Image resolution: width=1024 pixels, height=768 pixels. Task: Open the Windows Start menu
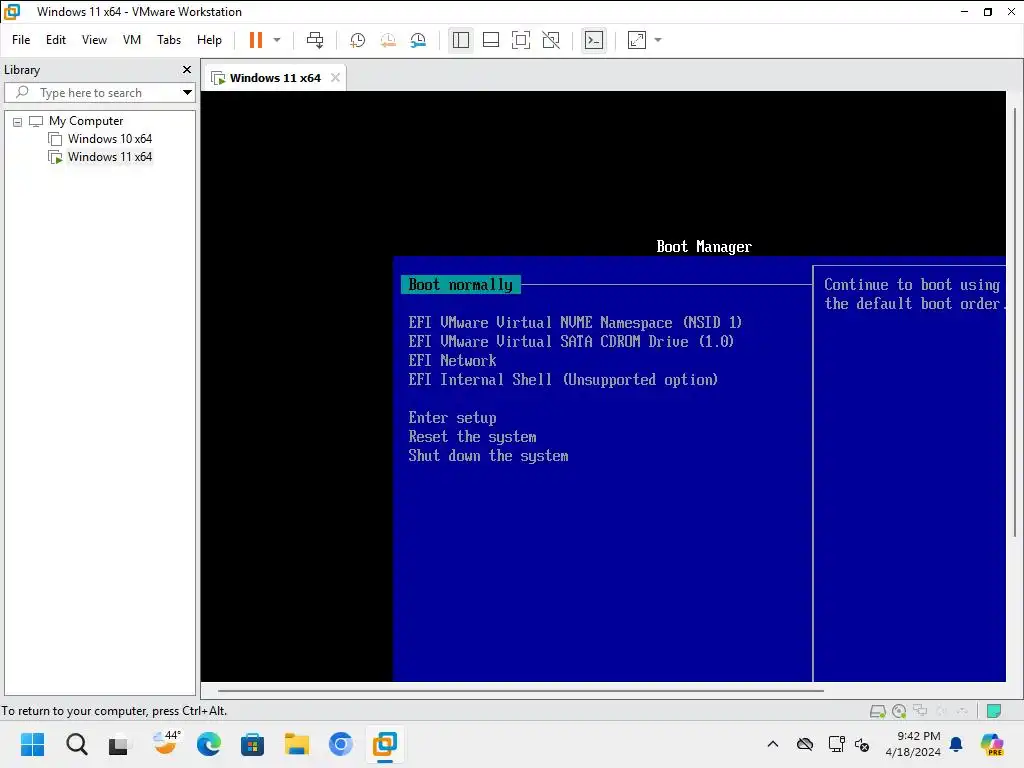[32, 744]
